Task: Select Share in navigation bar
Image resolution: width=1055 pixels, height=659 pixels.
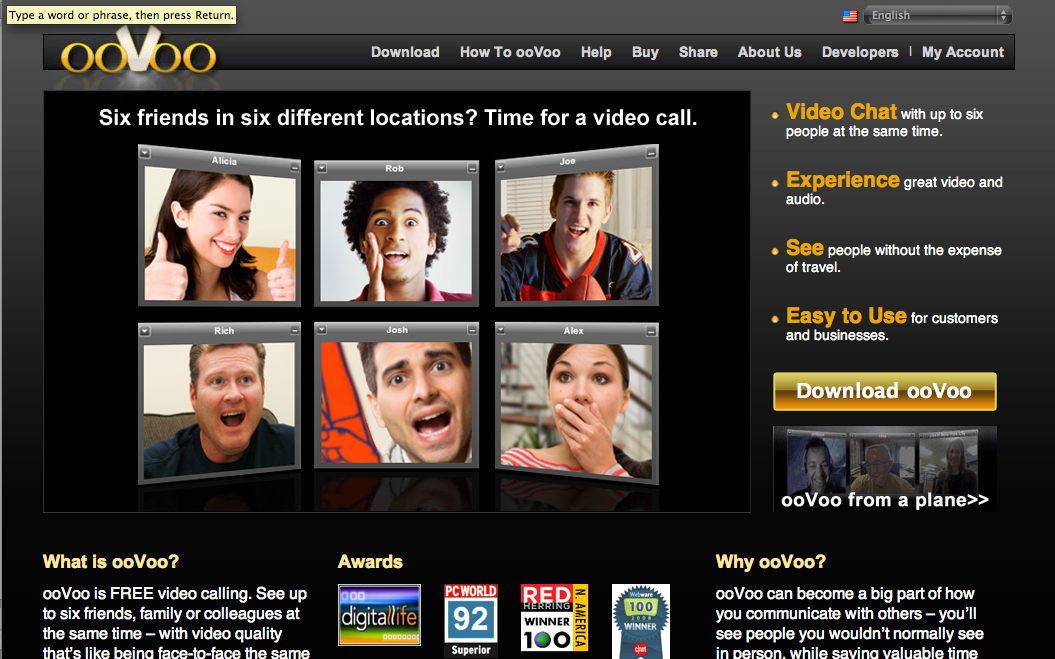Action: pyautogui.click(x=698, y=52)
